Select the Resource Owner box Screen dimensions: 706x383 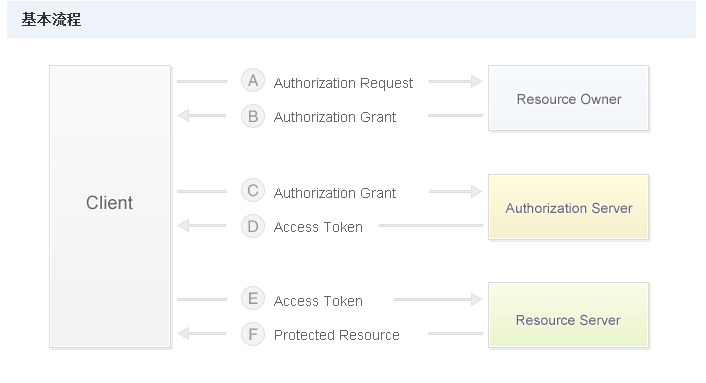click(x=569, y=98)
